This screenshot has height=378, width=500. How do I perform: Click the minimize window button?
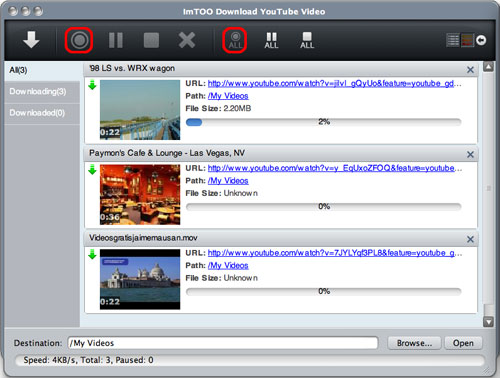(x=26, y=11)
